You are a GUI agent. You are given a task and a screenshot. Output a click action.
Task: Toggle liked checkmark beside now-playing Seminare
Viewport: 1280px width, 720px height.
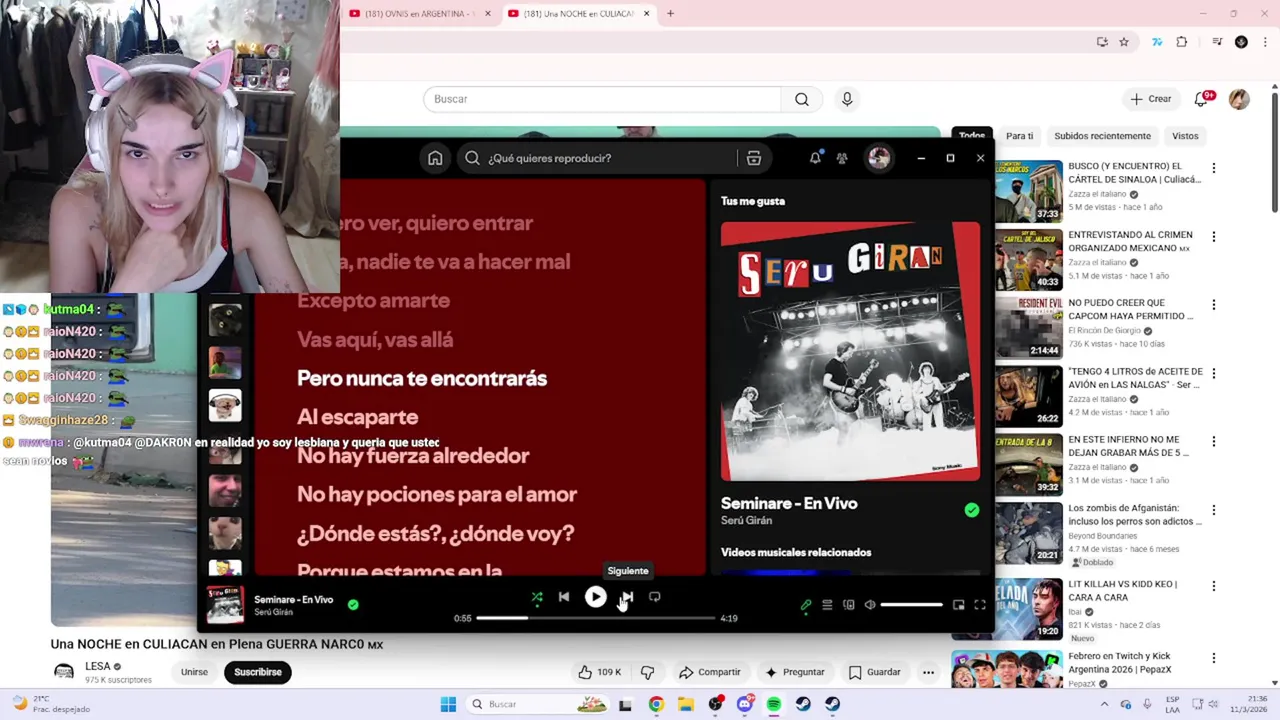(353, 604)
